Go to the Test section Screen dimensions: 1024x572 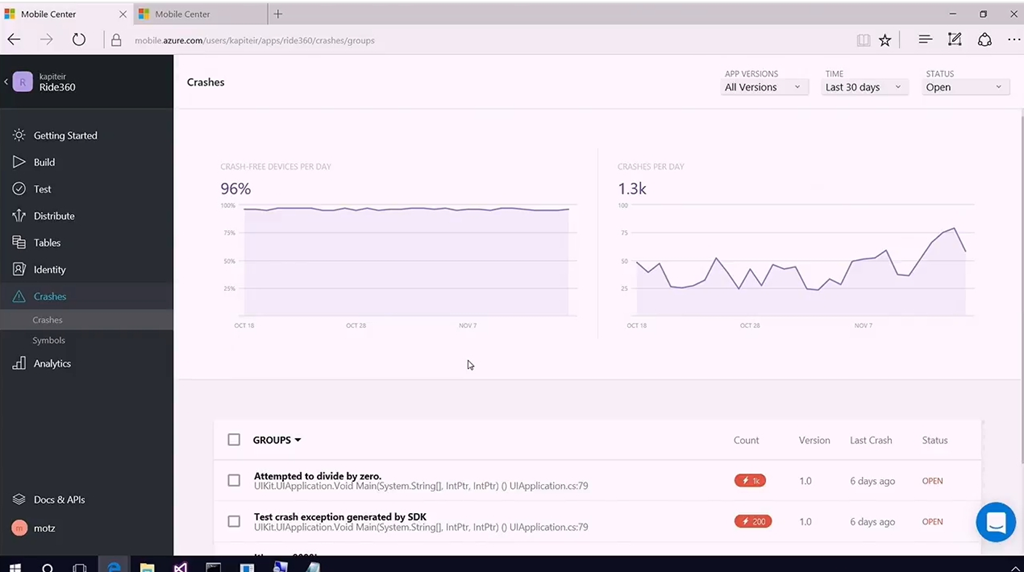click(42, 189)
